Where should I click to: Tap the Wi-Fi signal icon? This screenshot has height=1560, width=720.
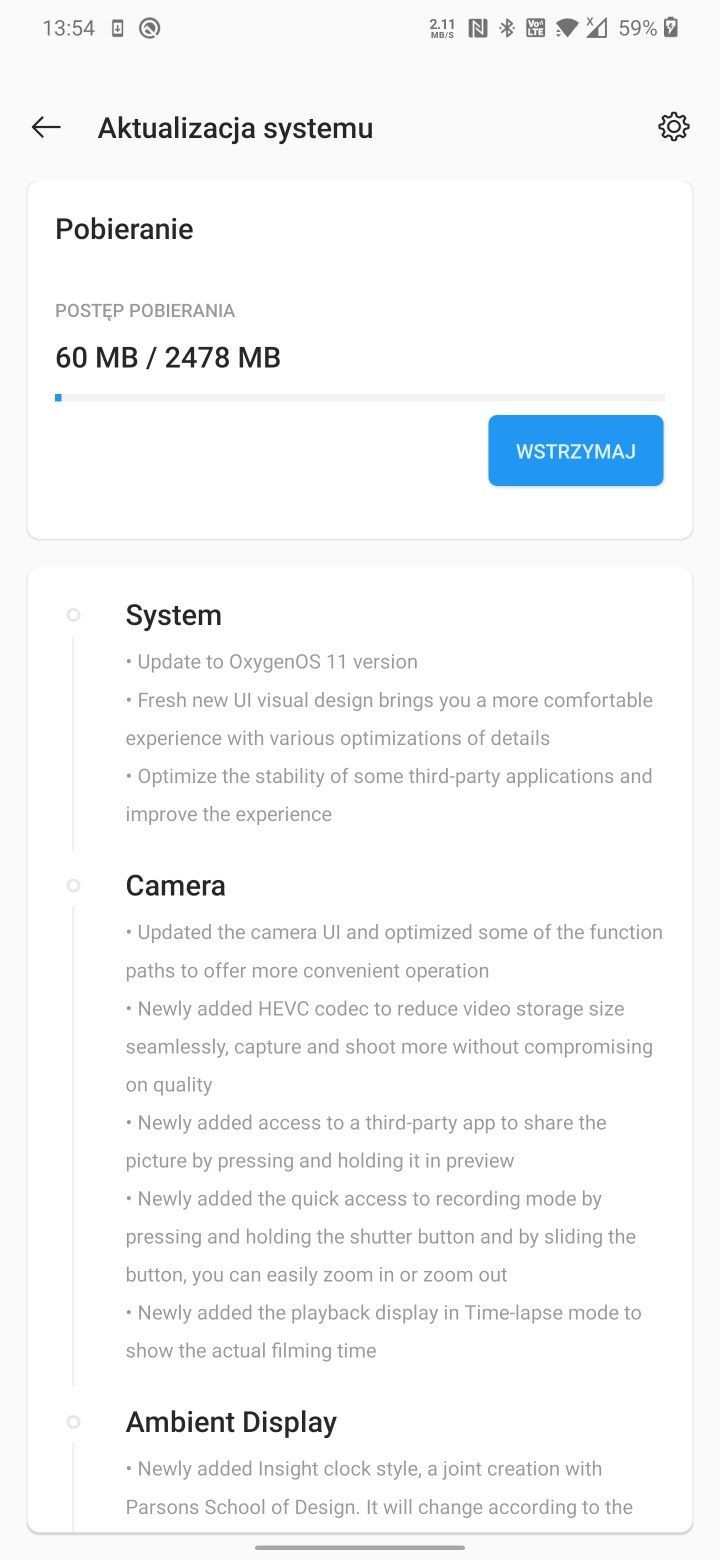point(566,29)
